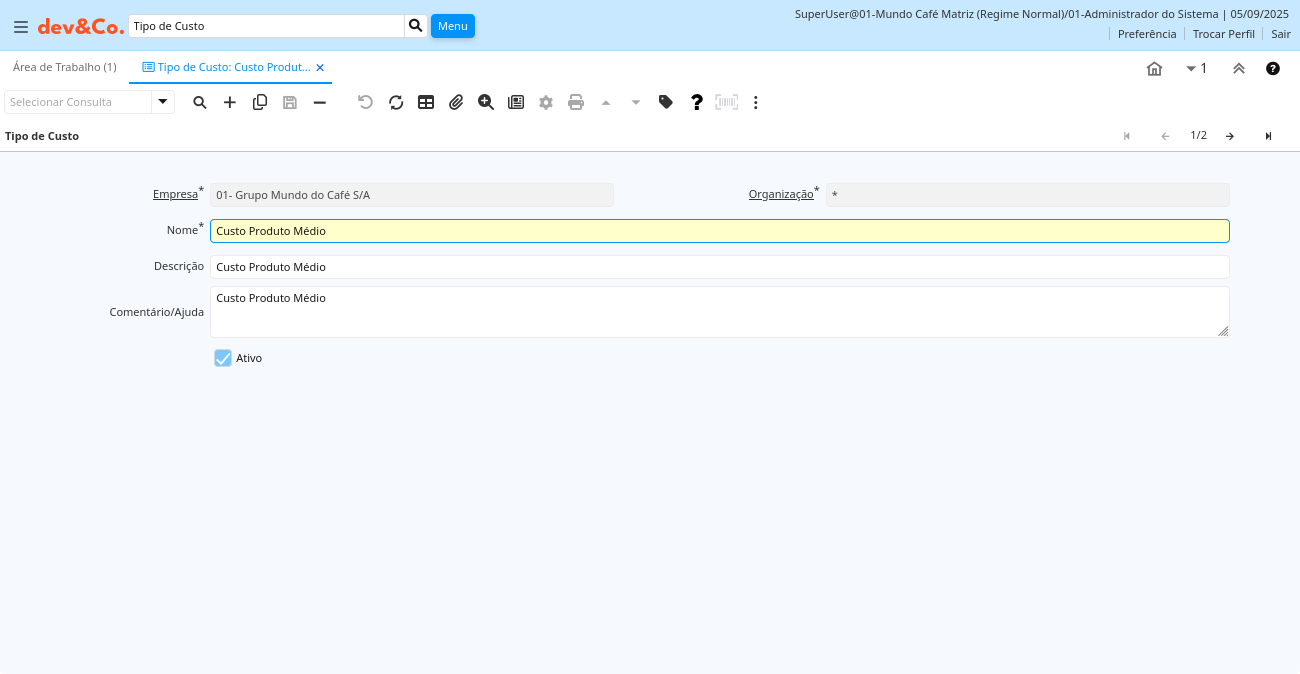Image resolution: width=1300 pixels, height=674 pixels.
Task: Close the Tipo de Custo tab
Action: click(x=320, y=67)
